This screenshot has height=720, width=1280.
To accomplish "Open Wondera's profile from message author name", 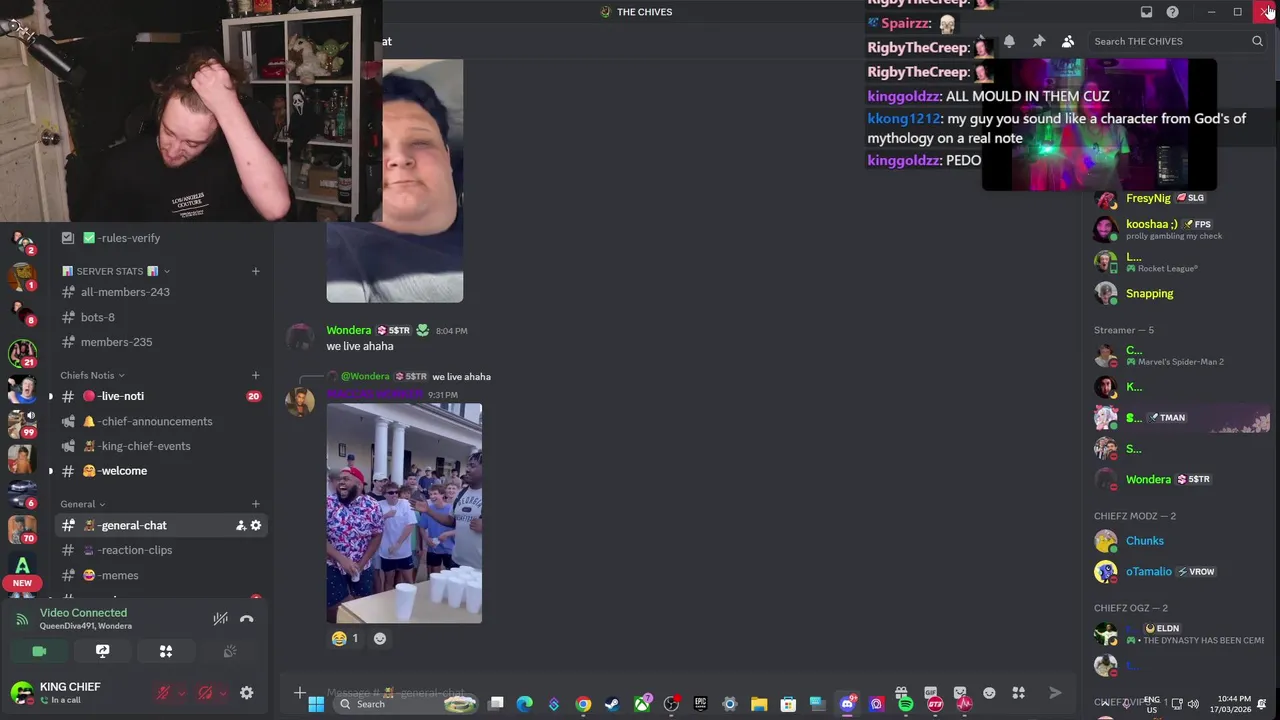I will tap(348, 330).
